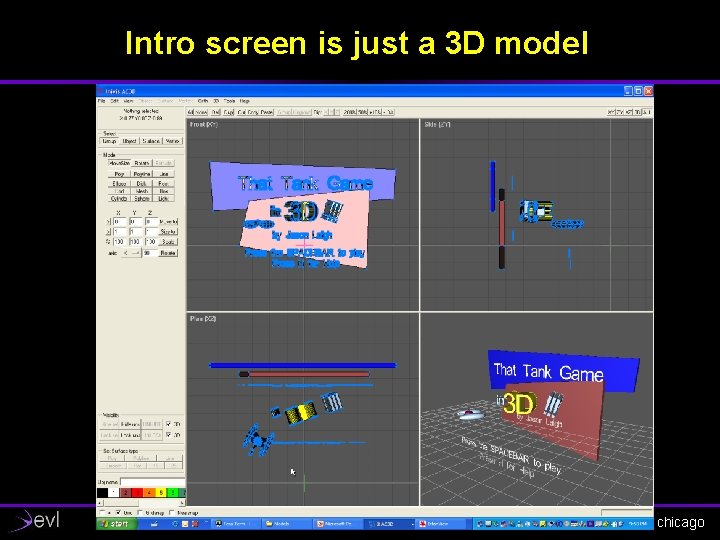Switch the rotation axis selector

click(131, 253)
